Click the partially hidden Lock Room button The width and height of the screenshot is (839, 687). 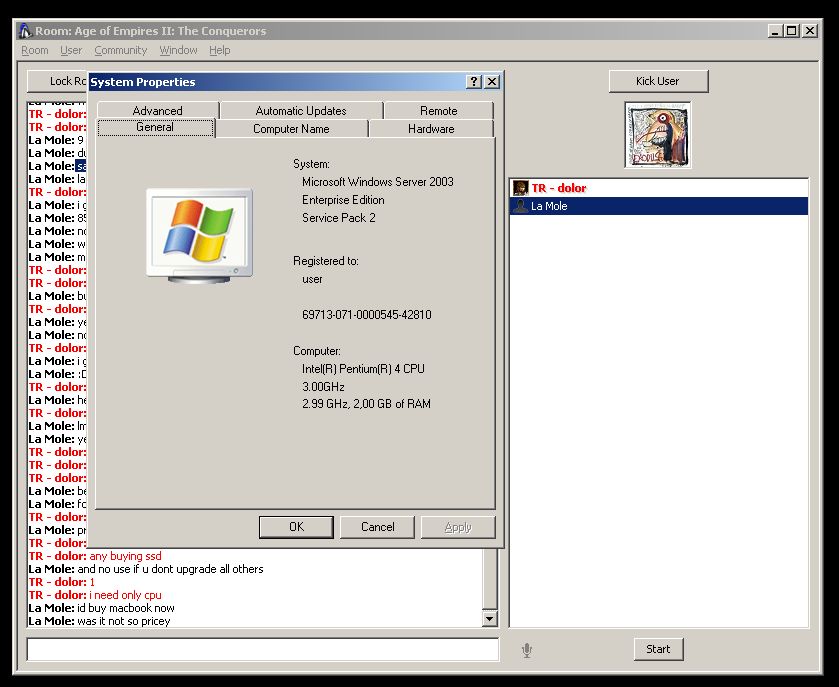point(57,81)
